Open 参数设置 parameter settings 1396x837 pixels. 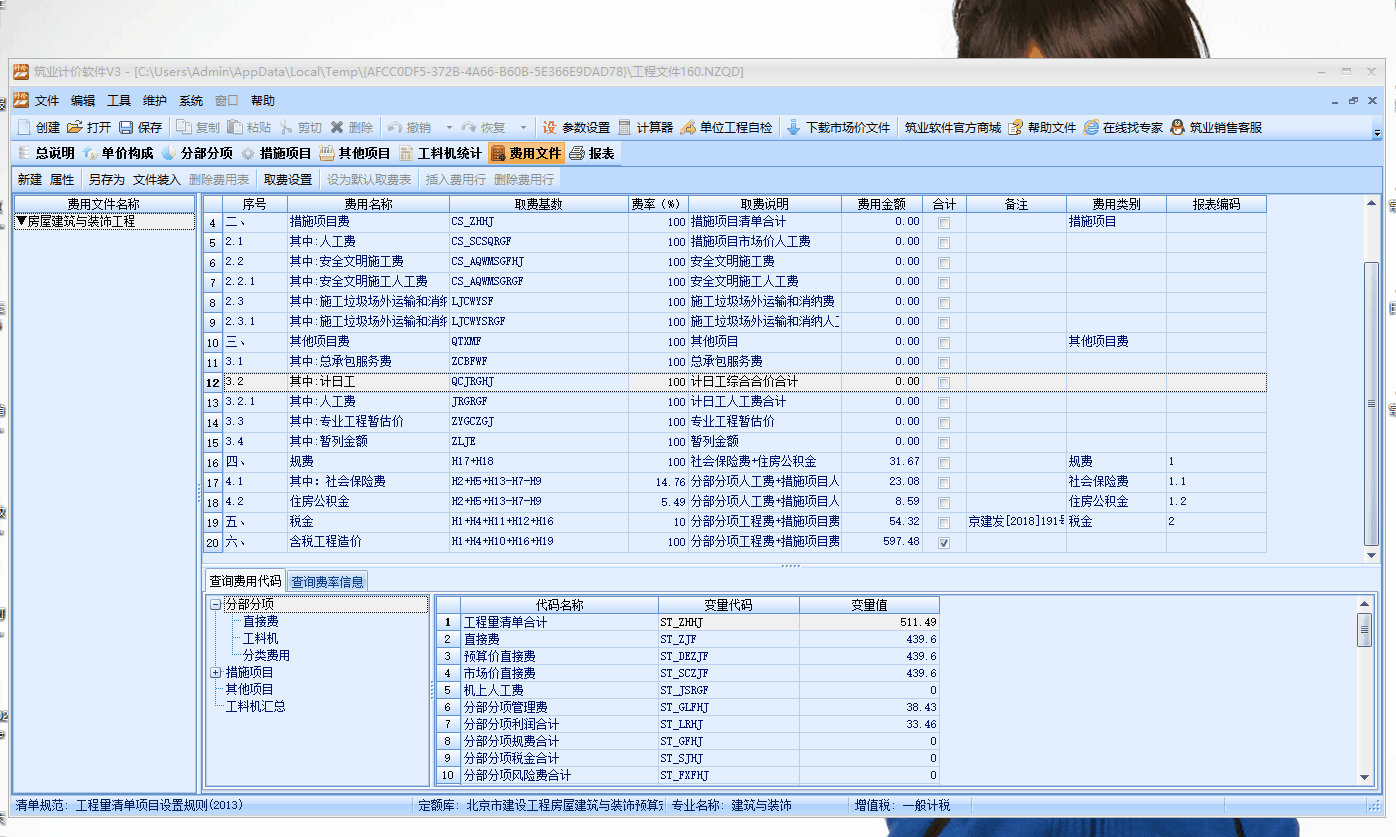(x=550, y=128)
